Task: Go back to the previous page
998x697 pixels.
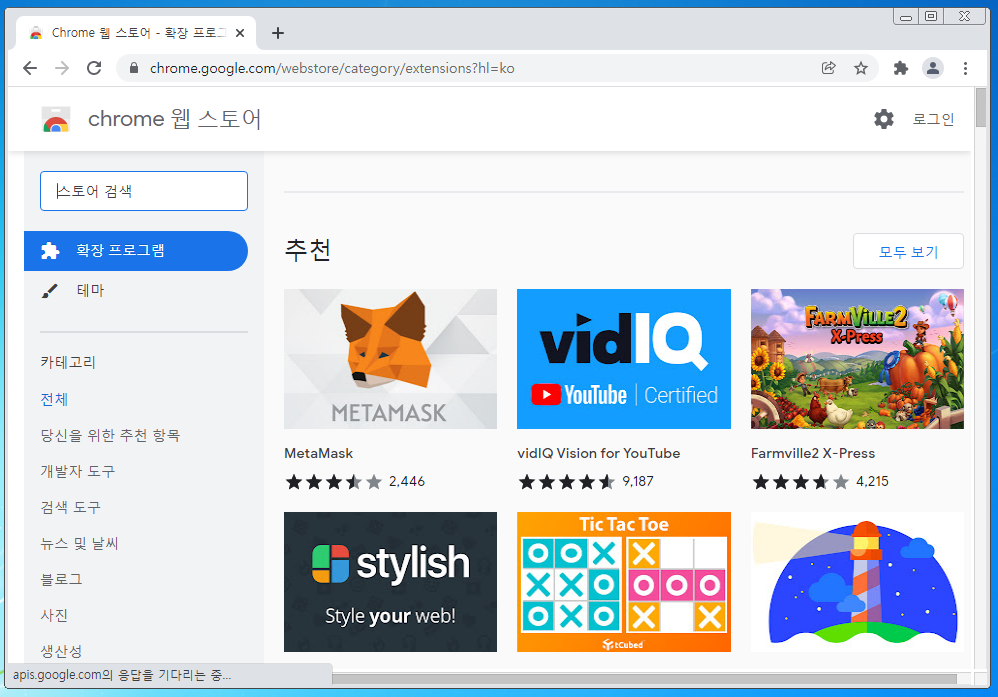Action: (30, 68)
